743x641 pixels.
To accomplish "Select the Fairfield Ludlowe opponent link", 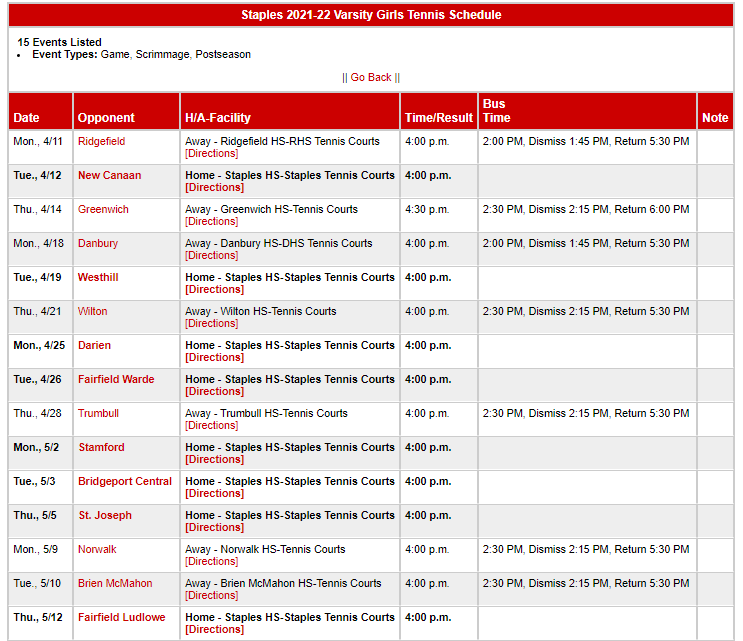I will point(121,618).
